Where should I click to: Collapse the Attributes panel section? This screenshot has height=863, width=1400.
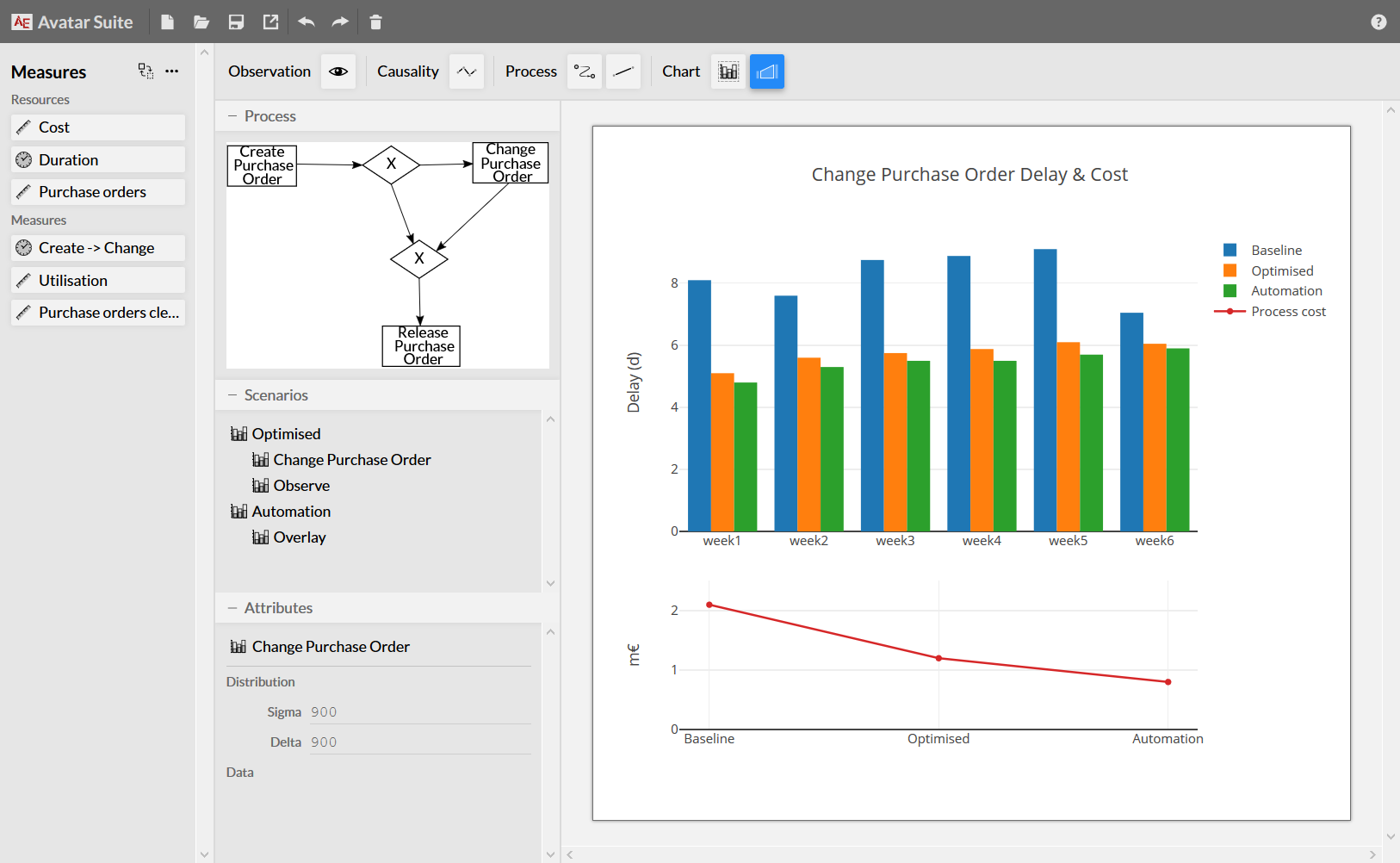[232, 608]
